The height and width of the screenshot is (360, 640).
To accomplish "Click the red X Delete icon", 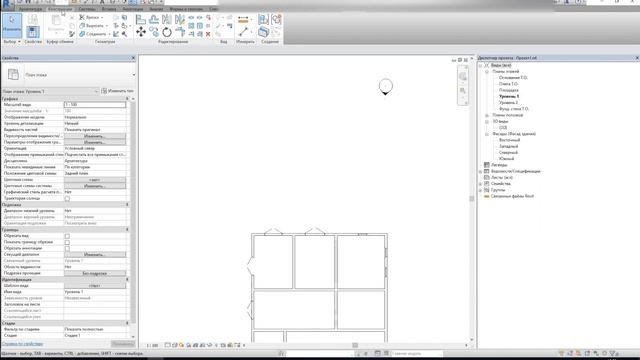I will coord(208,34).
